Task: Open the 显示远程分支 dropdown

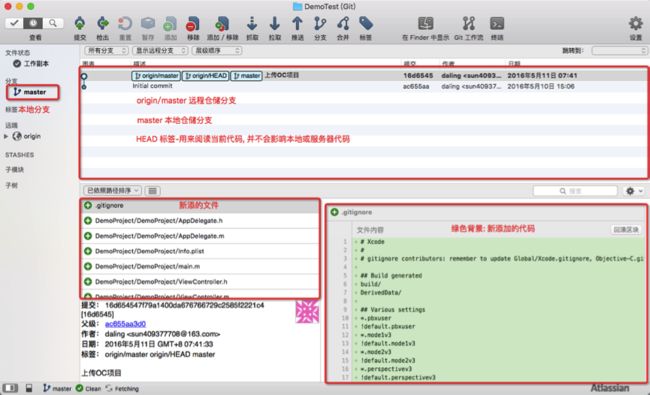Action: pyautogui.click(x=160, y=51)
